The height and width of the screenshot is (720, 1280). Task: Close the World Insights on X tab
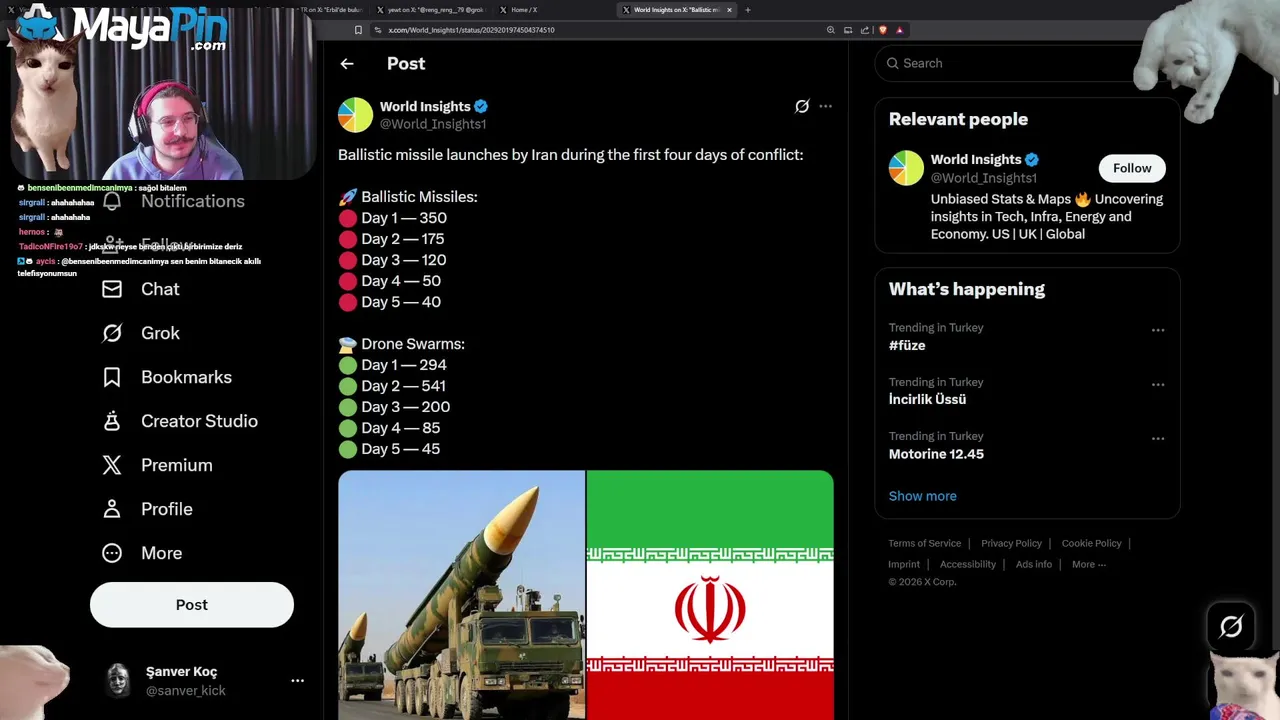pos(729,10)
